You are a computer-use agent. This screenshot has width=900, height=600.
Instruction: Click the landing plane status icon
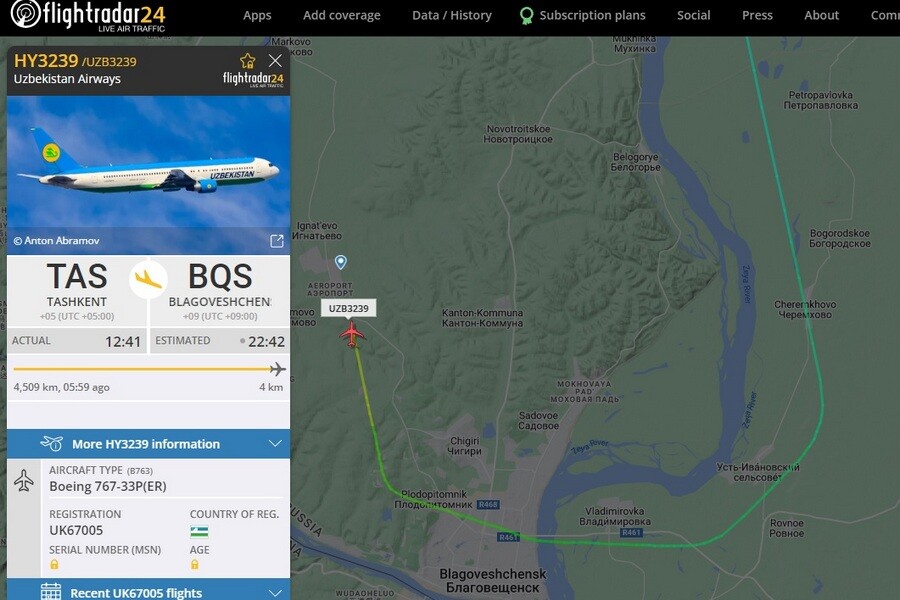click(x=148, y=280)
